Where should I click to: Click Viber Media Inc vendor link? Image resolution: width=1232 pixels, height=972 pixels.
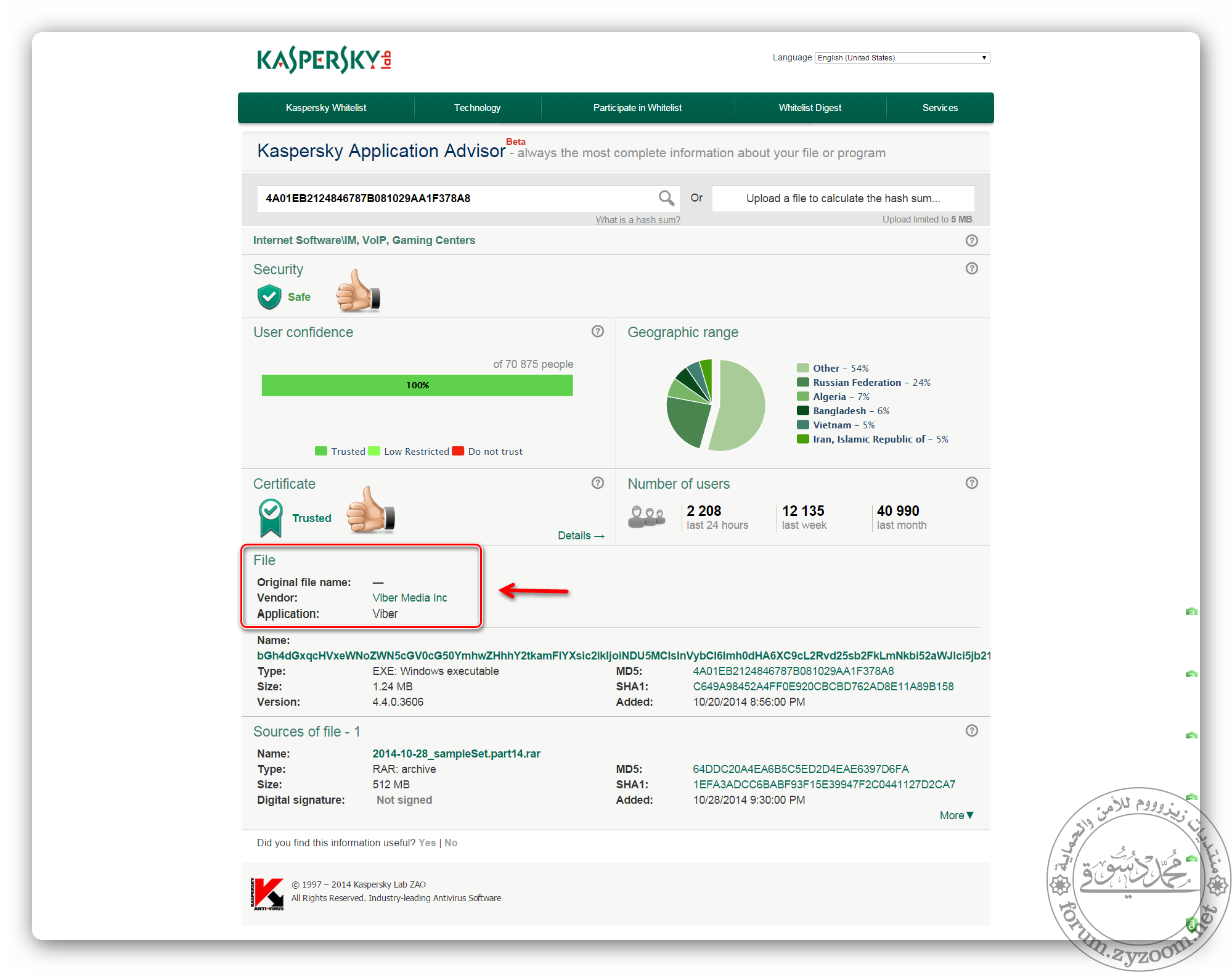(410, 598)
